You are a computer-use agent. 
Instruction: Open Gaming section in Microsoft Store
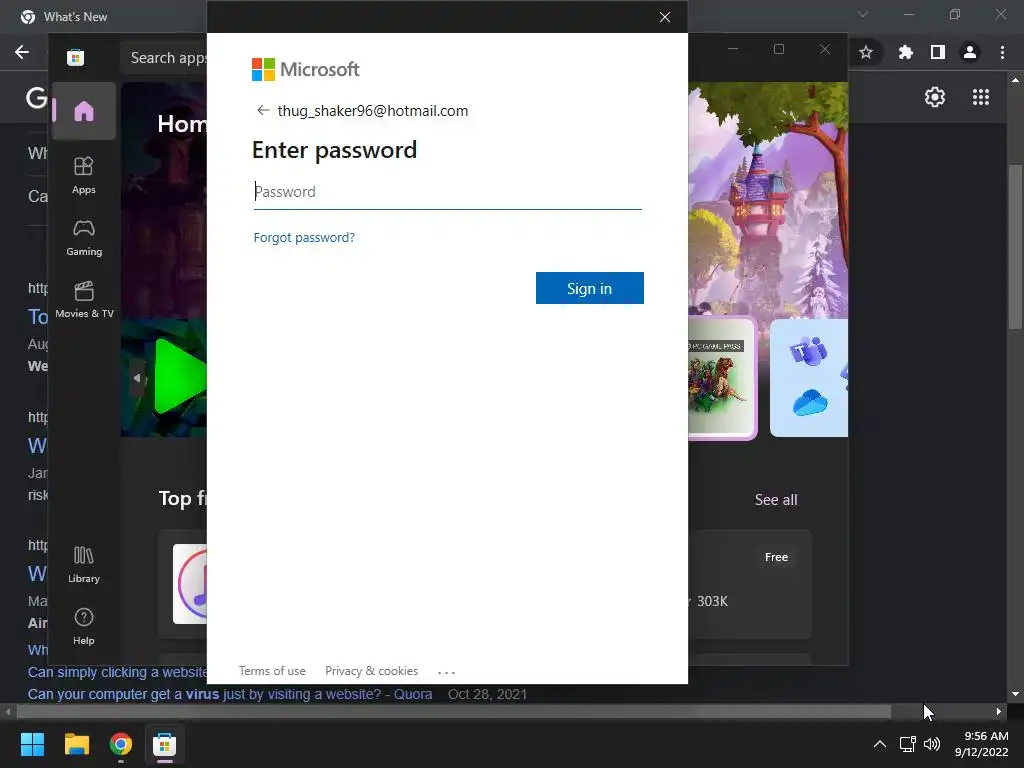[x=84, y=238]
